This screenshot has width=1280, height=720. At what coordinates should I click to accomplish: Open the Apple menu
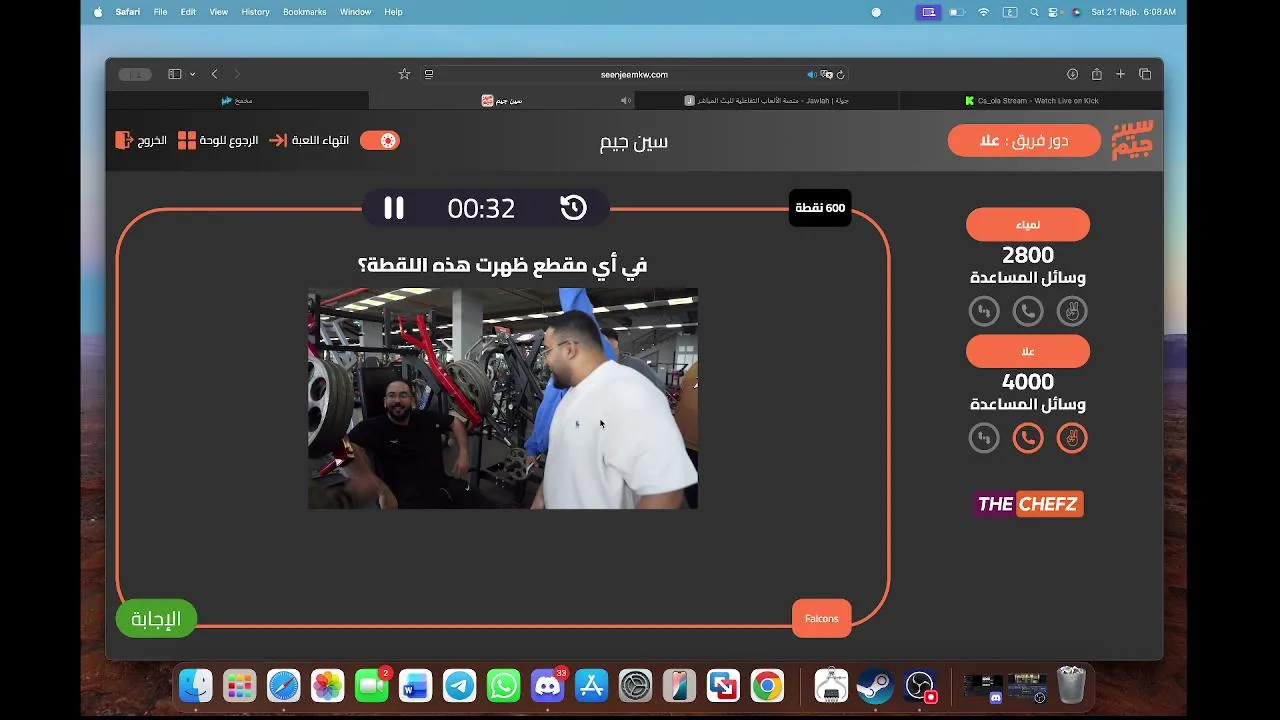pyautogui.click(x=98, y=12)
